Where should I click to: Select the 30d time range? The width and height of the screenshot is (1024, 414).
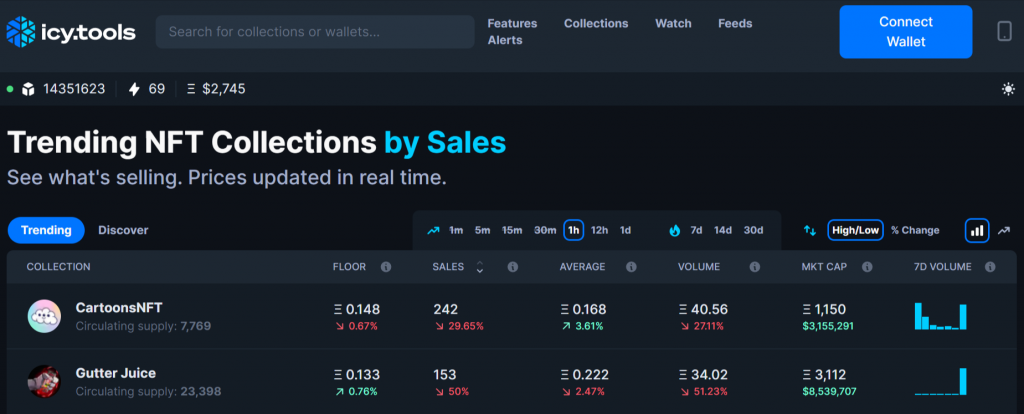753,231
